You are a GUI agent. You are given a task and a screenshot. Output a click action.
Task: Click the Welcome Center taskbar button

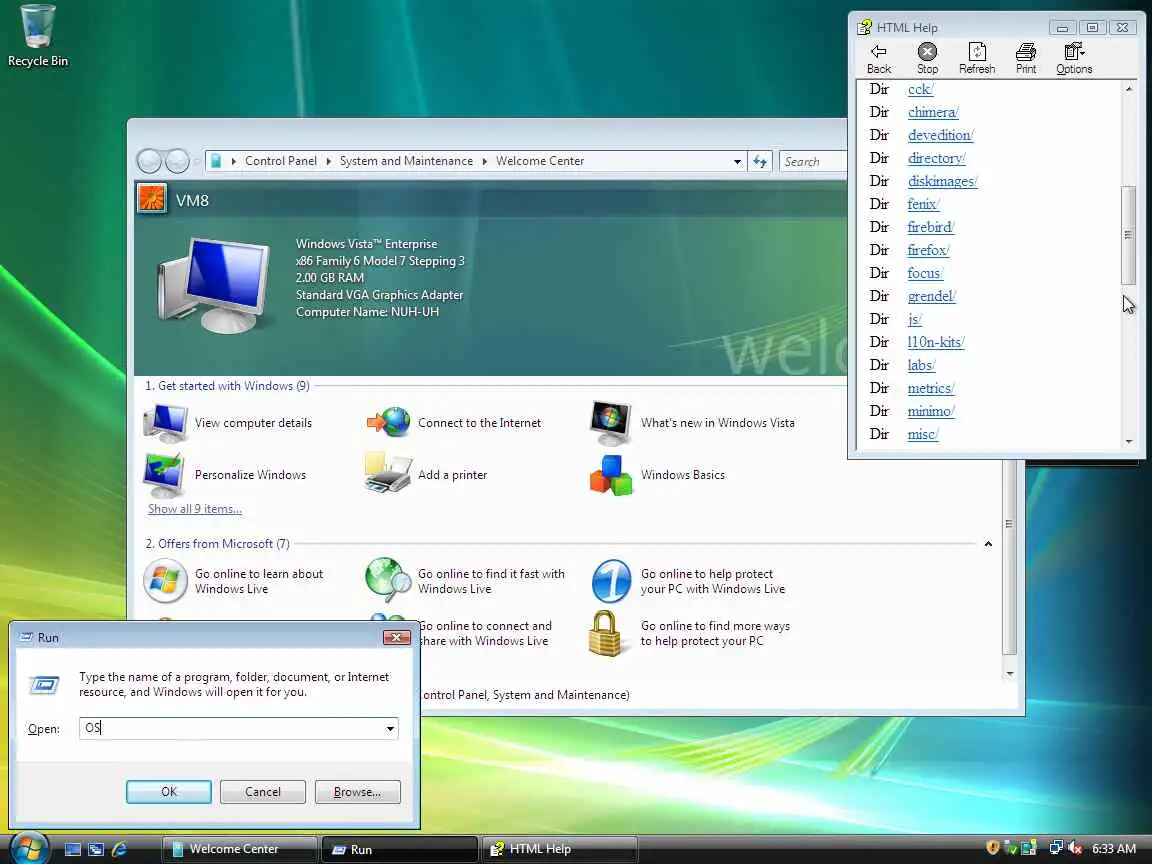coord(240,849)
